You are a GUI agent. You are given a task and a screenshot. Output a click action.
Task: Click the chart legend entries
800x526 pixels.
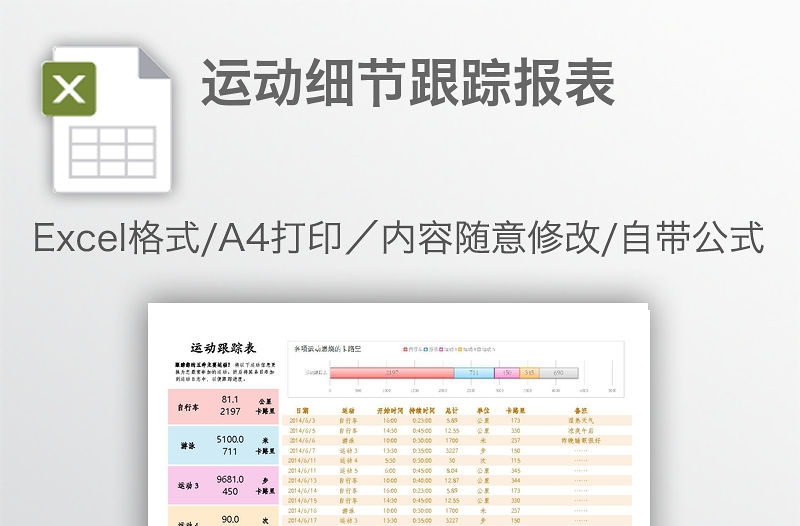(449, 349)
